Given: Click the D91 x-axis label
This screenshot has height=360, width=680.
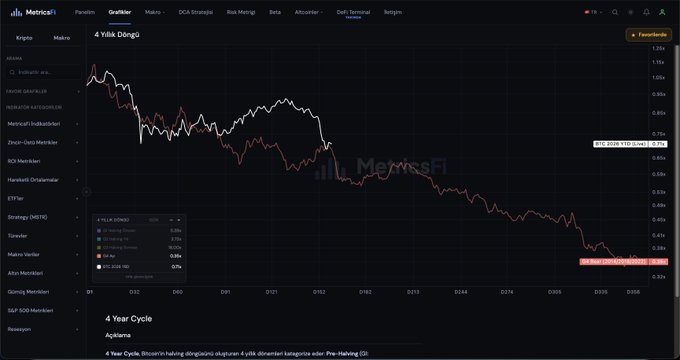Looking at the screenshot, I should click(225, 292).
